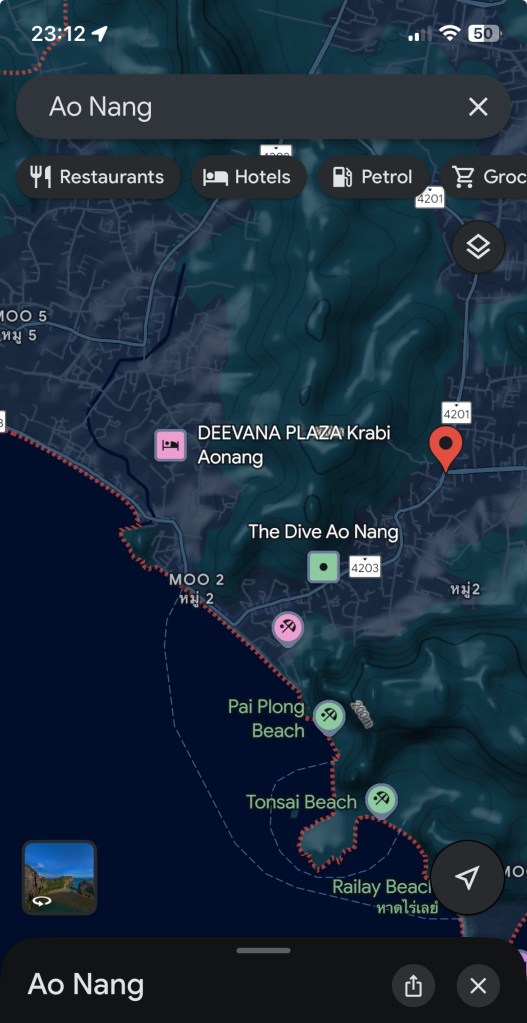Tap Tonsai Beach umbrella icon
Viewport: 527px width, 1023px height.
pyautogui.click(x=381, y=800)
